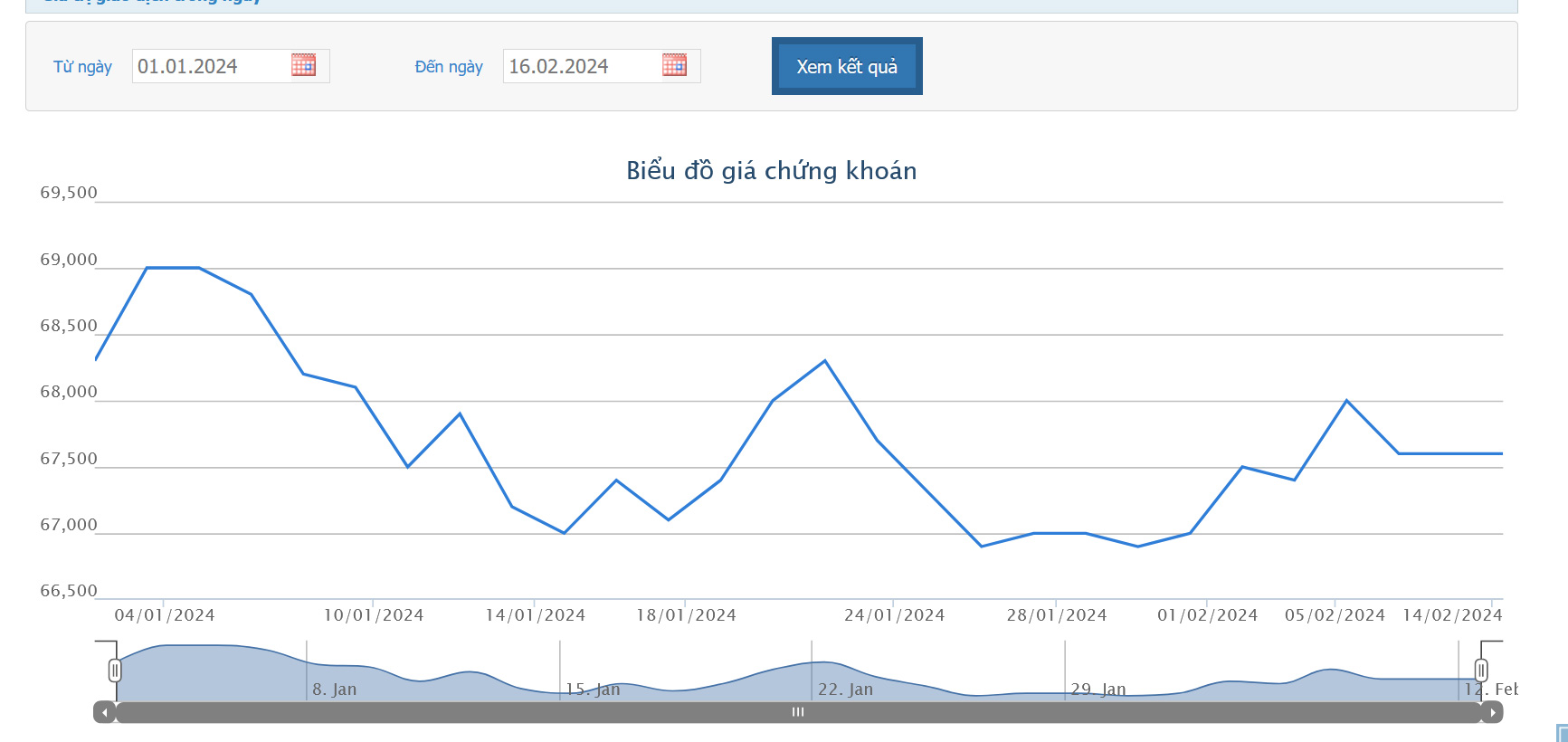Click the Xem kết quả button

click(847, 67)
